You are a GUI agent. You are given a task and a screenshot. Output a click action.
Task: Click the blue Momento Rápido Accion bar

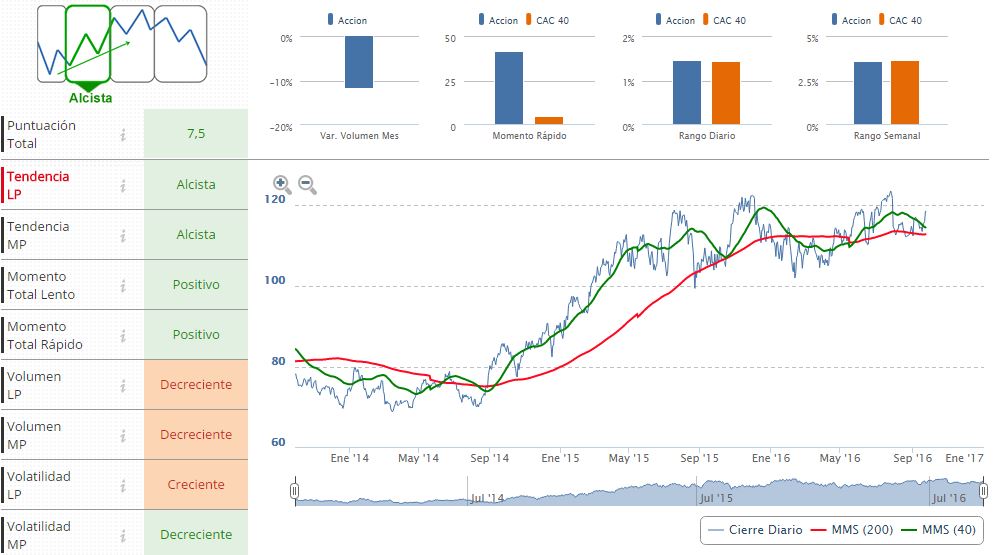click(x=509, y=88)
